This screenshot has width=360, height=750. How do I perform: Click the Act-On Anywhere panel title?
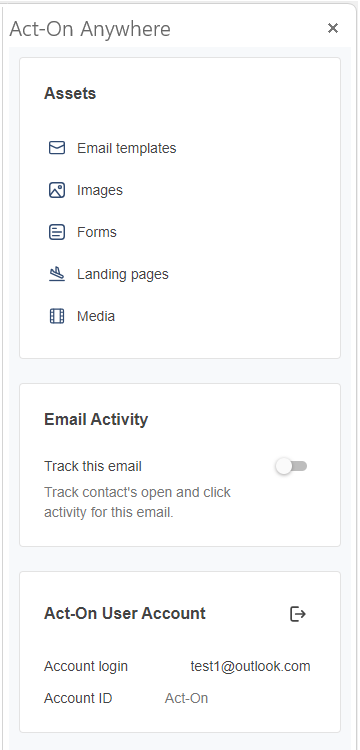[90, 29]
